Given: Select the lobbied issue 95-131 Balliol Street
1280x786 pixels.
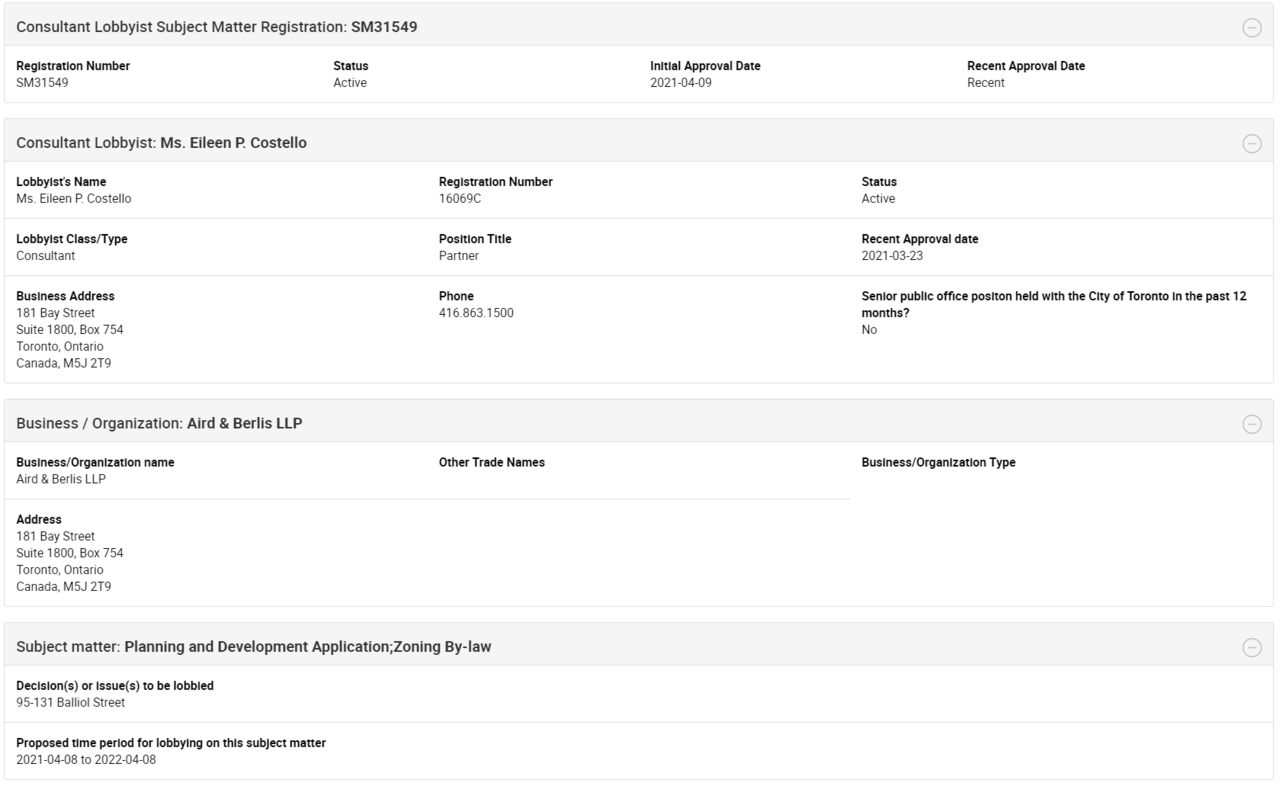Looking at the screenshot, I should (71, 703).
